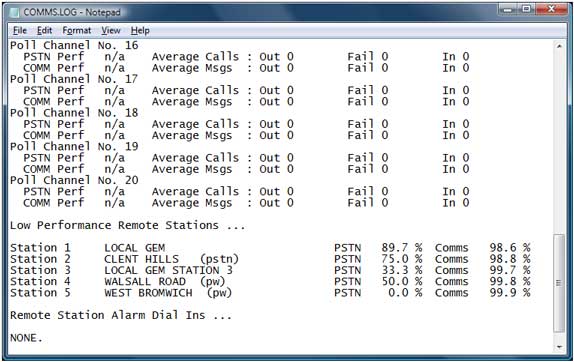Click 'Remote Station Alarm Dial Ins ...' heading
This screenshot has height=362, width=574.
tap(121, 316)
